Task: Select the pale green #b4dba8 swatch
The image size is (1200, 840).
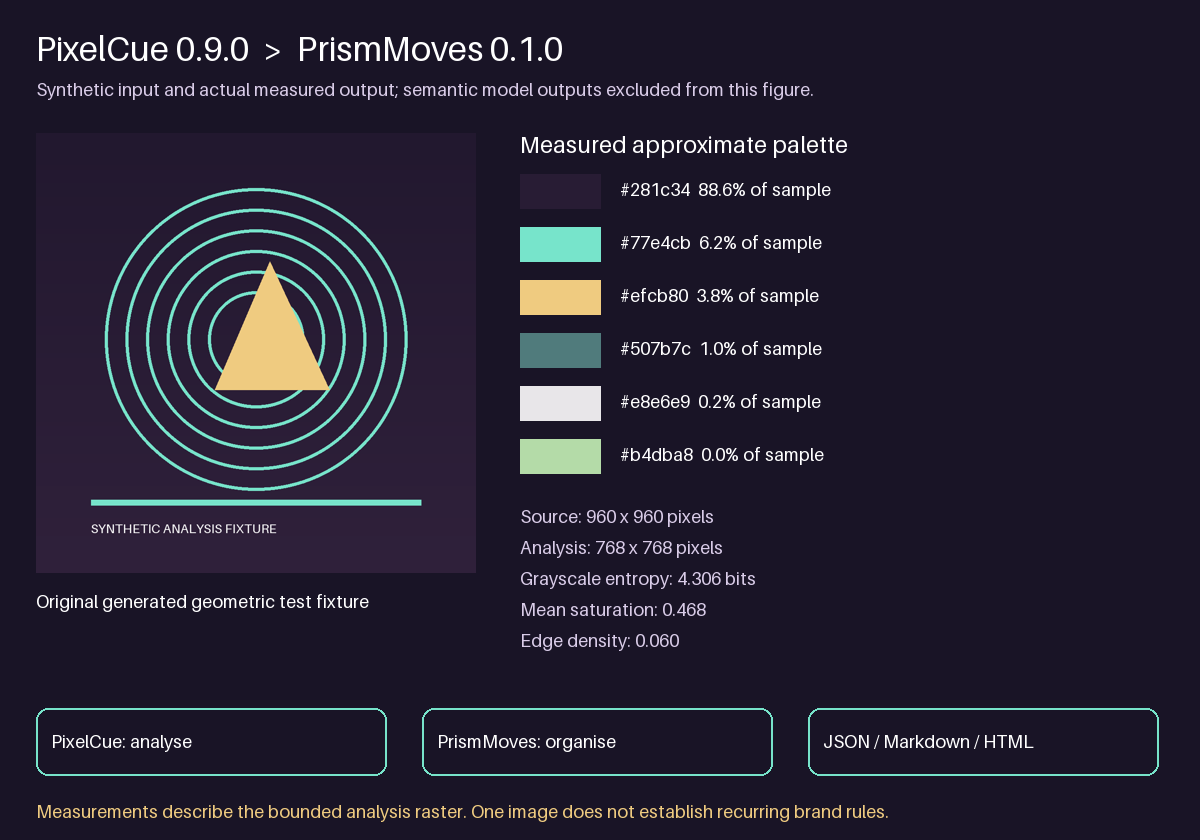Action: (x=560, y=456)
